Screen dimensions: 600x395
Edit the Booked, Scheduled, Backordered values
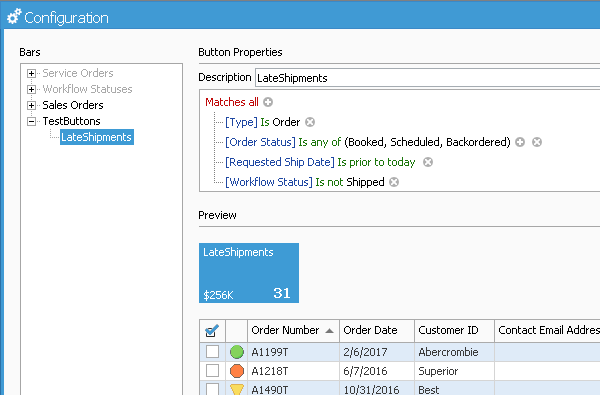coord(427,142)
